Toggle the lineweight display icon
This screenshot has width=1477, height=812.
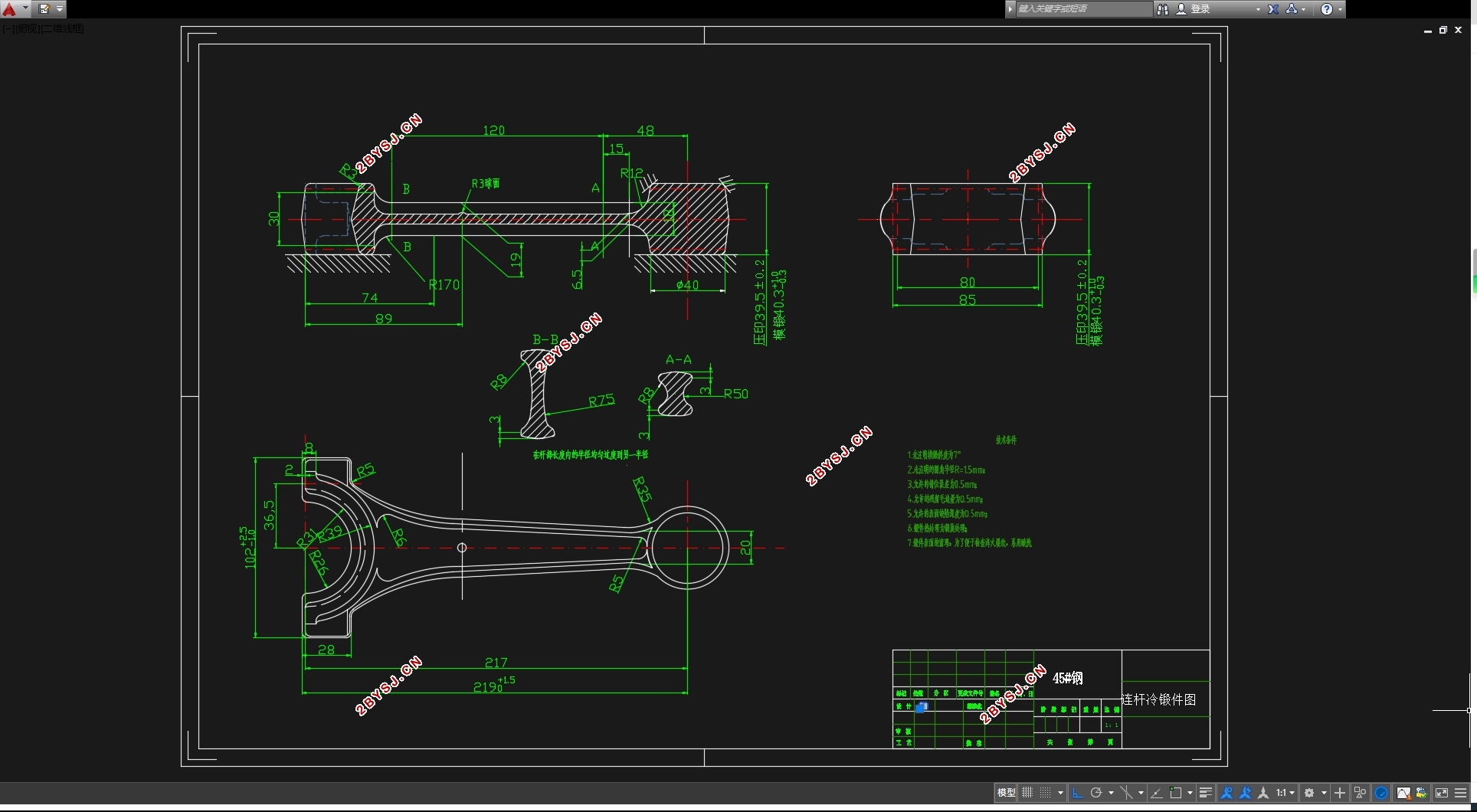pyautogui.click(x=1205, y=792)
